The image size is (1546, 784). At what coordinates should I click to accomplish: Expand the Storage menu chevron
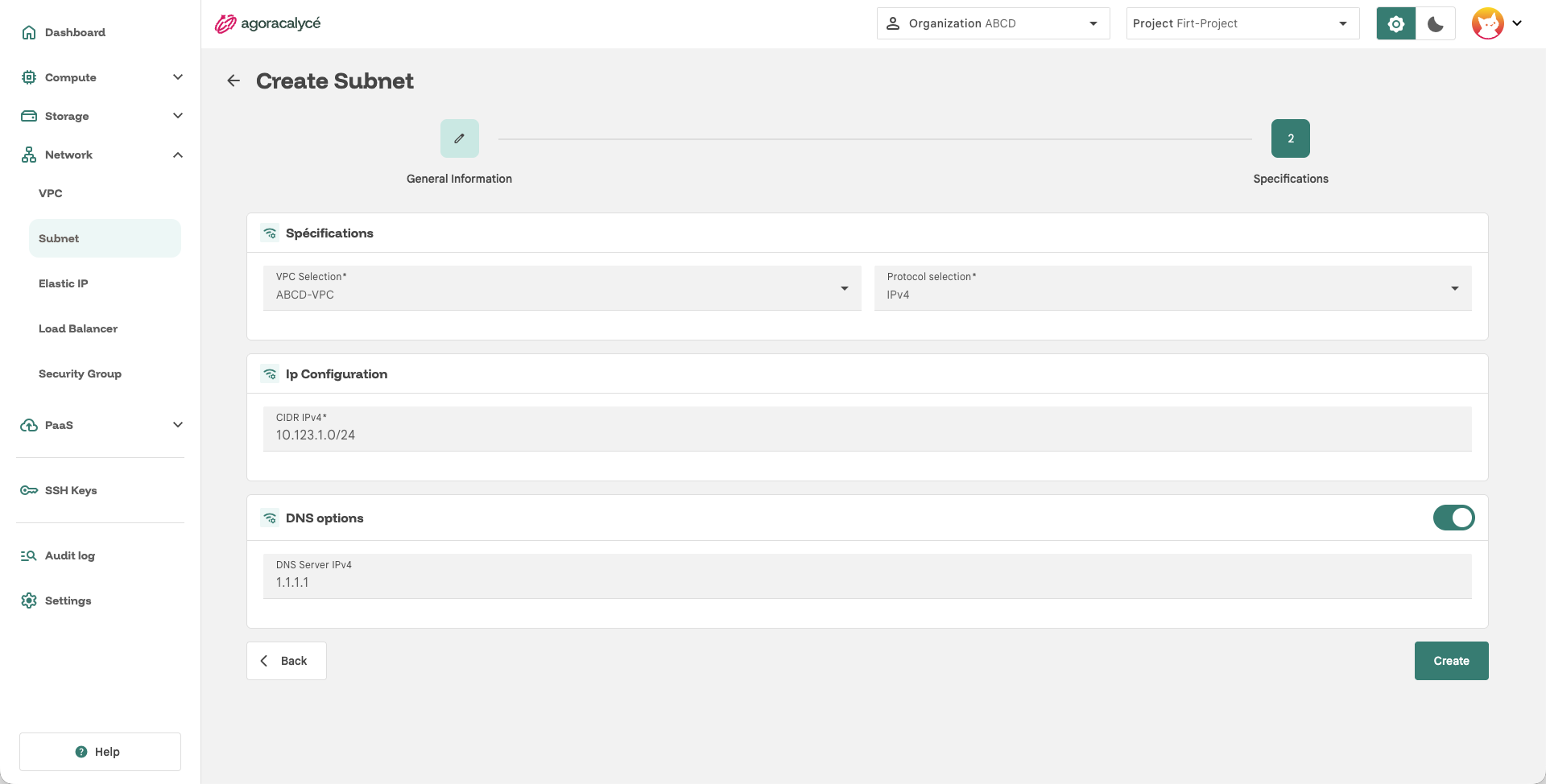point(178,116)
